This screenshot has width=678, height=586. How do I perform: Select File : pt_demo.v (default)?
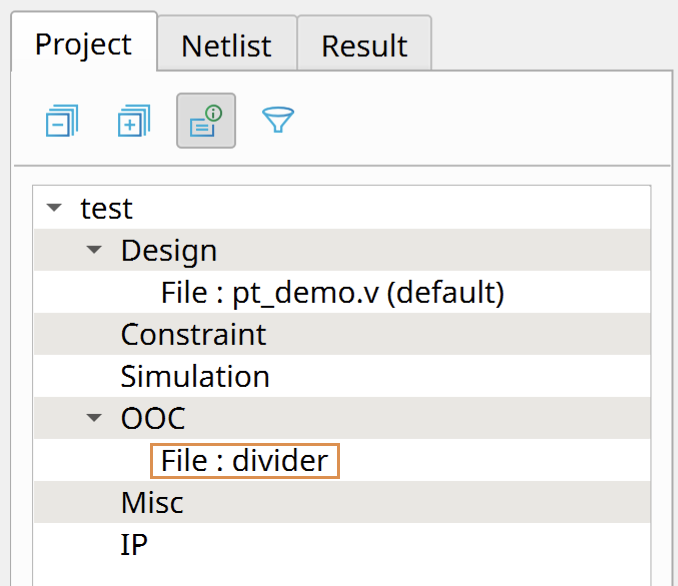[x=332, y=293]
